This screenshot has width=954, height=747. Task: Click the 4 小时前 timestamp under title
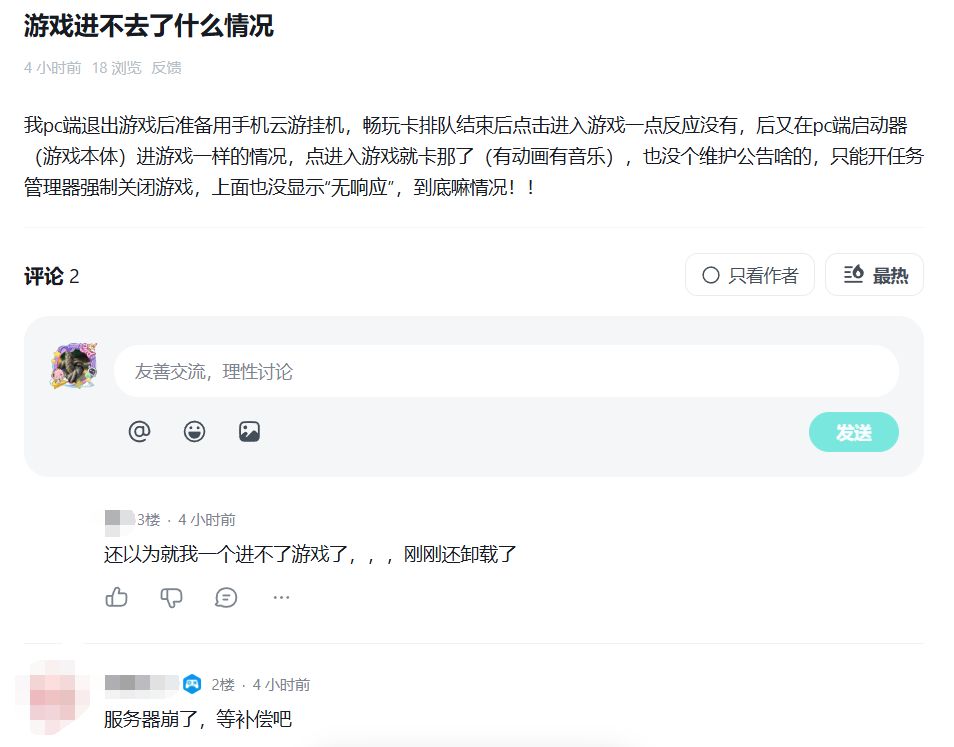click(x=52, y=68)
